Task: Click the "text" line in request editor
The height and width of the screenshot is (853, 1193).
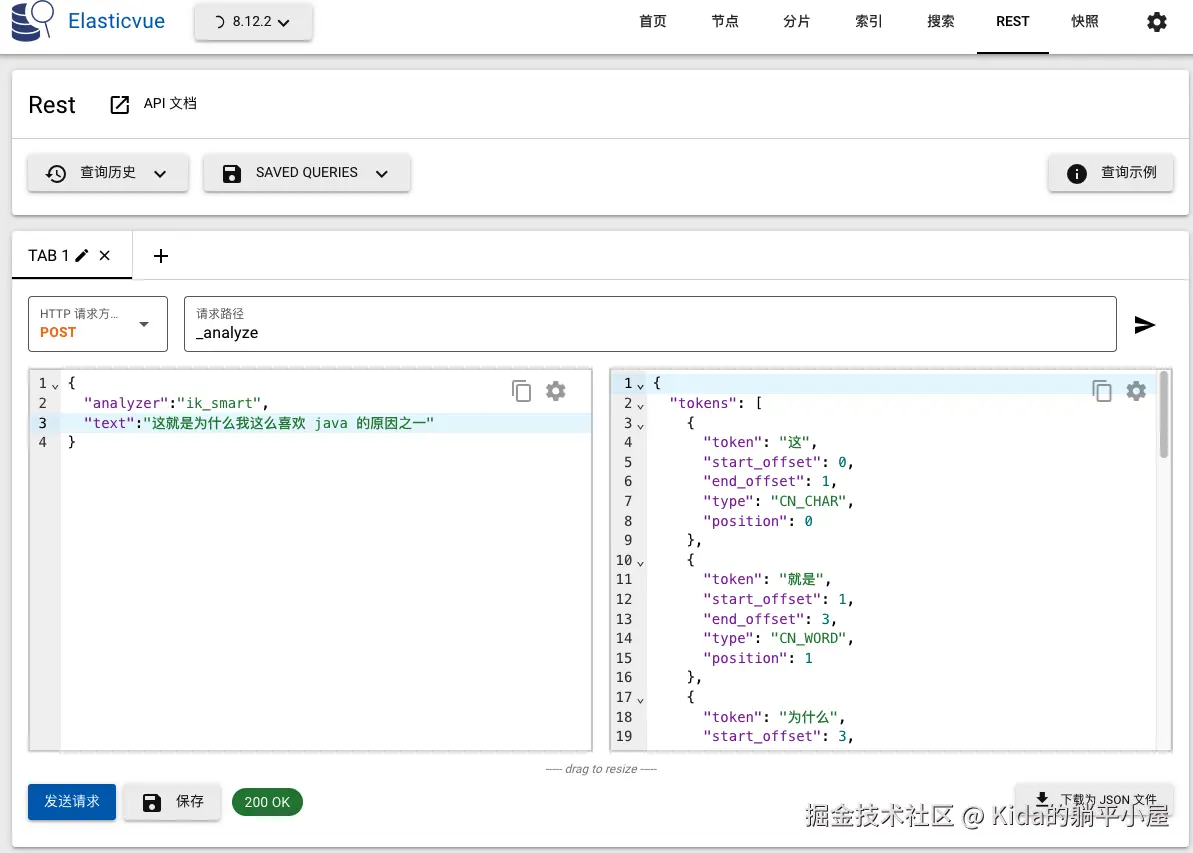Action: coord(259,423)
